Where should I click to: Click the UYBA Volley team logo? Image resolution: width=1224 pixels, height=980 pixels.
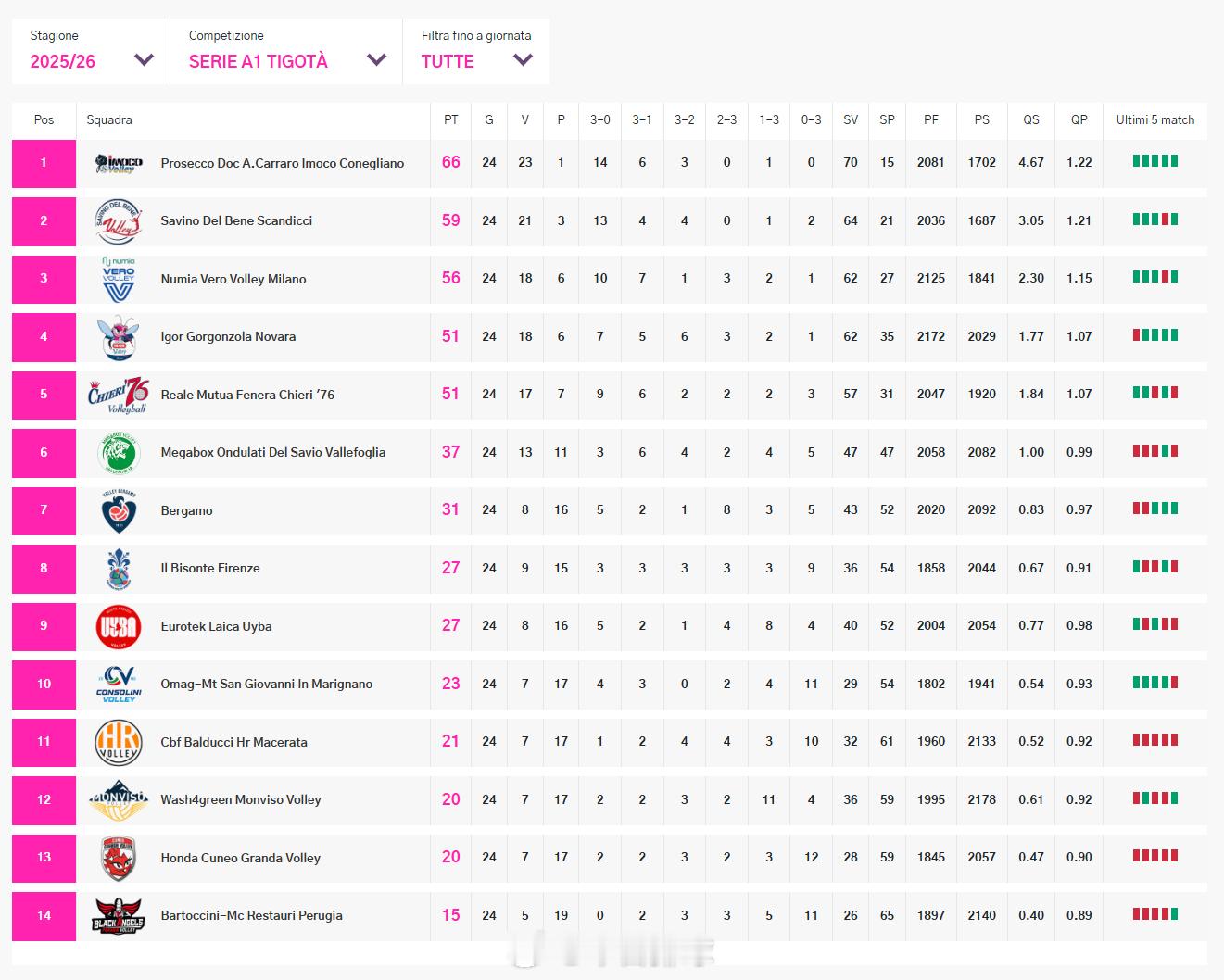pyautogui.click(x=119, y=626)
